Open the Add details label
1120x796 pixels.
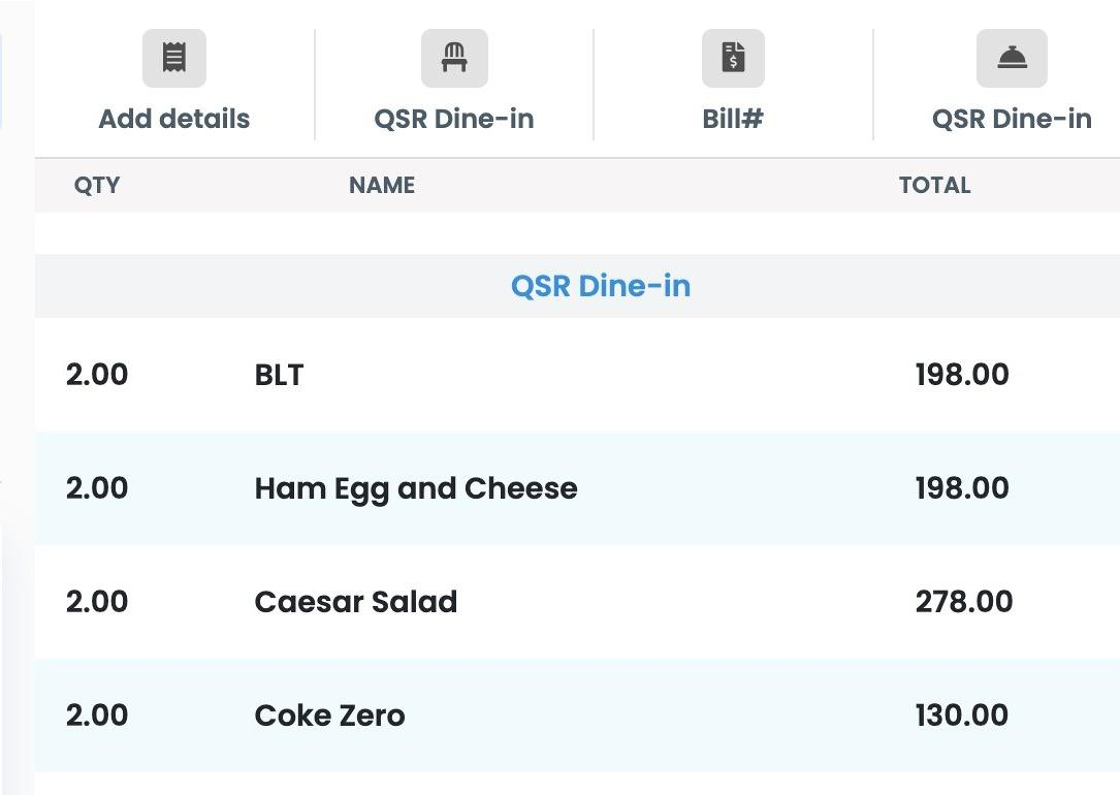(x=174, y=119)
